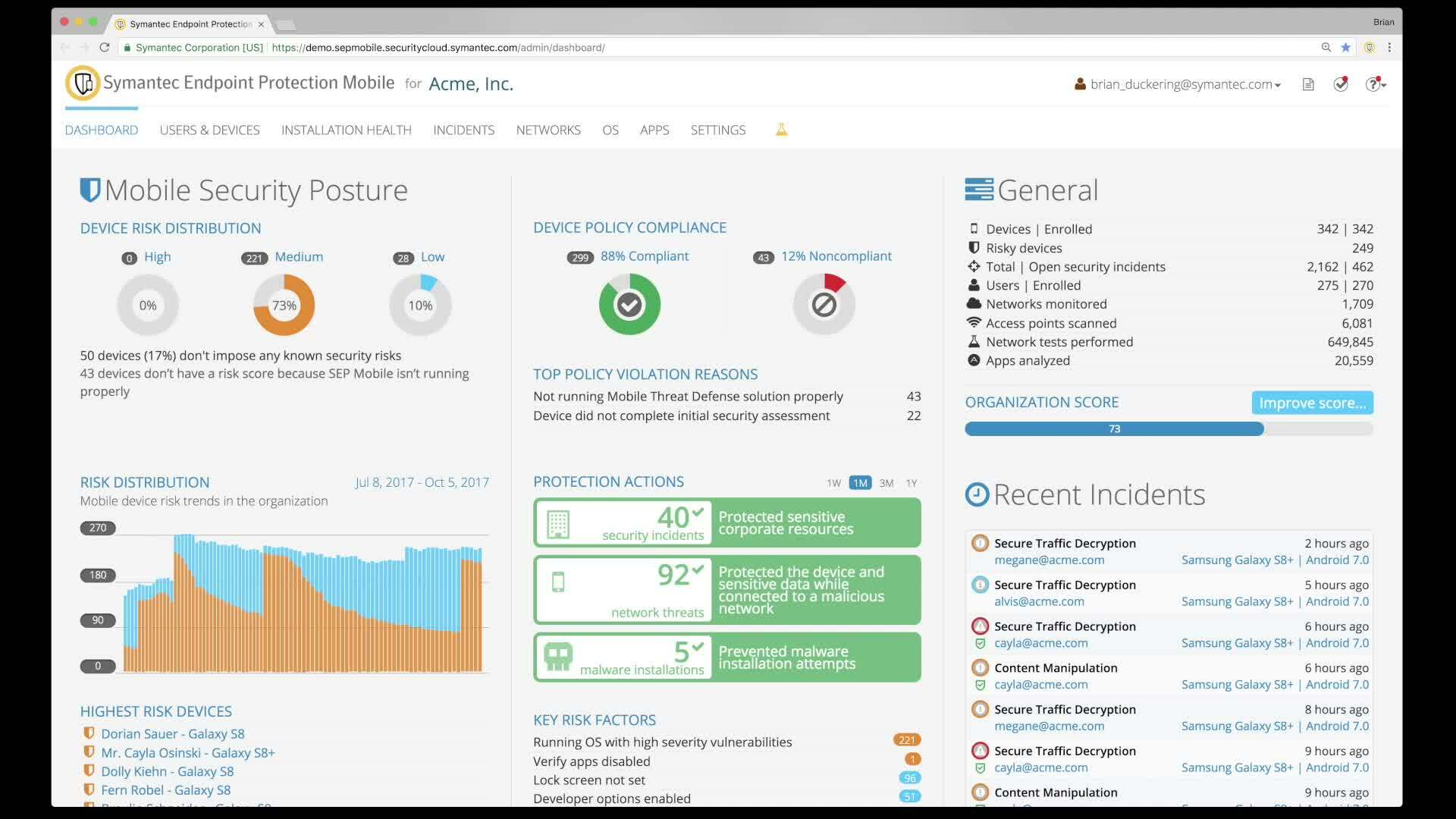Open the Chrome browser options menu
Viewport: 1456px width, 819px height.
[1390, 47]
